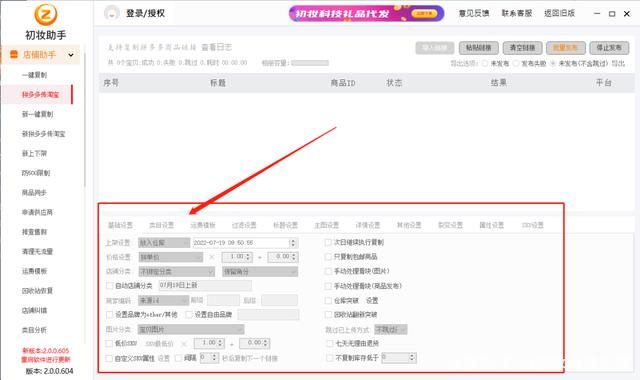The width and height of the screenshot is (640, 380).
Task: Open 登录/授权 login link
Action: point(145,13)
